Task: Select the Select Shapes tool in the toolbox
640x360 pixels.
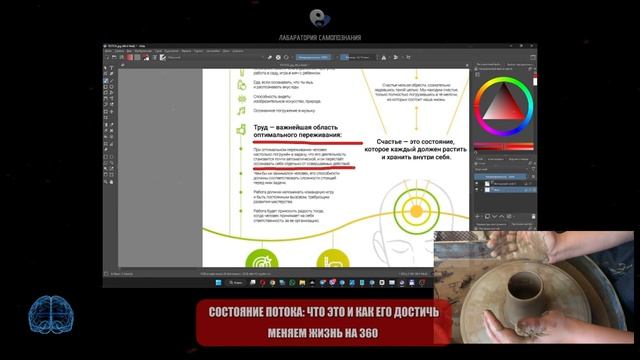Action: coord(105,68)
